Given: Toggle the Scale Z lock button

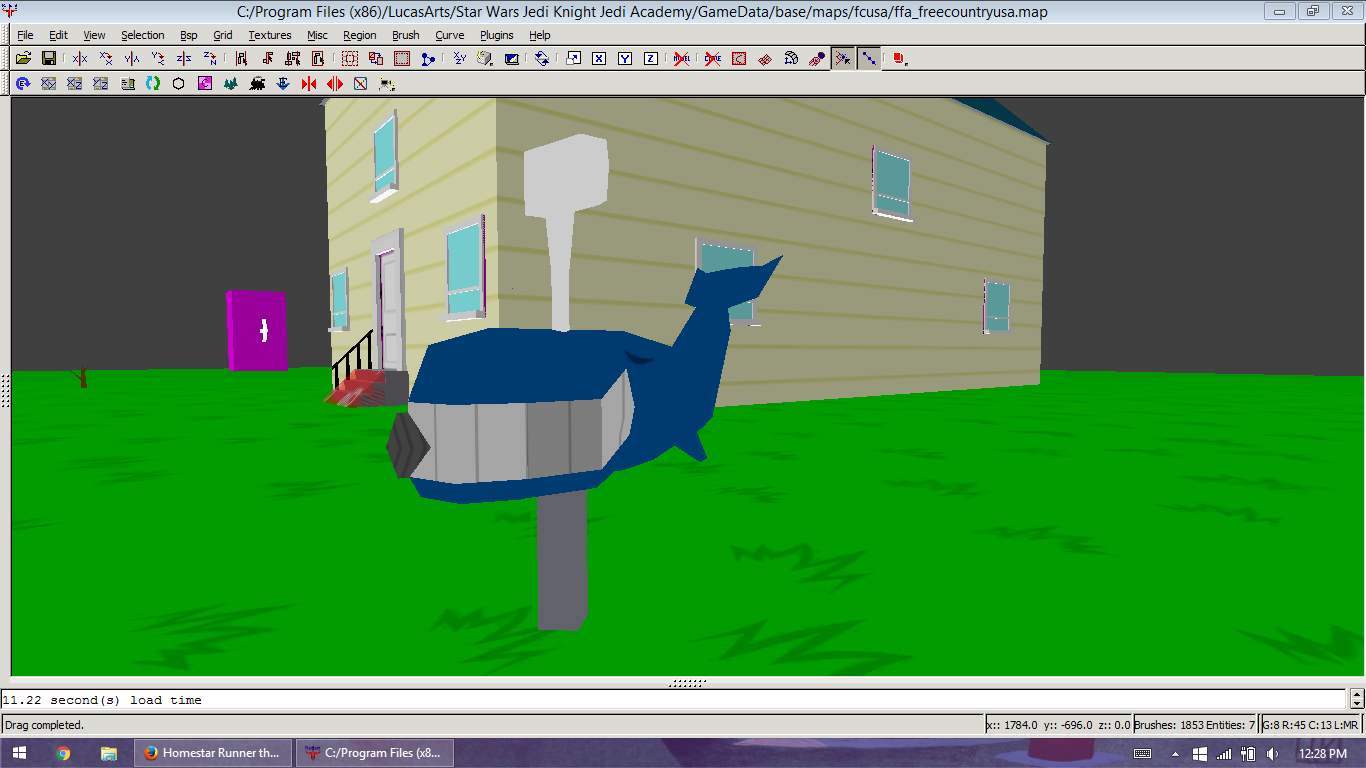Looking at the screenshot, I should 651,58.
